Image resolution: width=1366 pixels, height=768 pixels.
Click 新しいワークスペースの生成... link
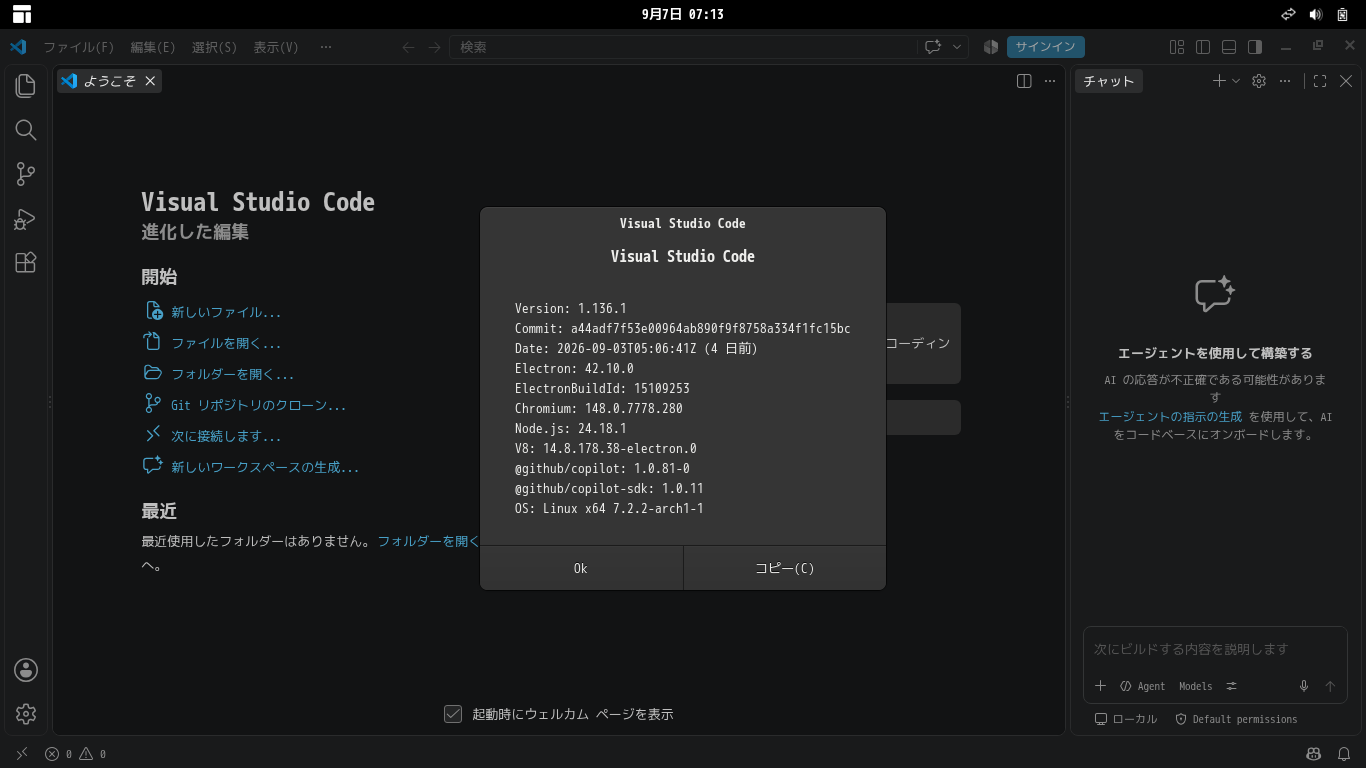265,467
